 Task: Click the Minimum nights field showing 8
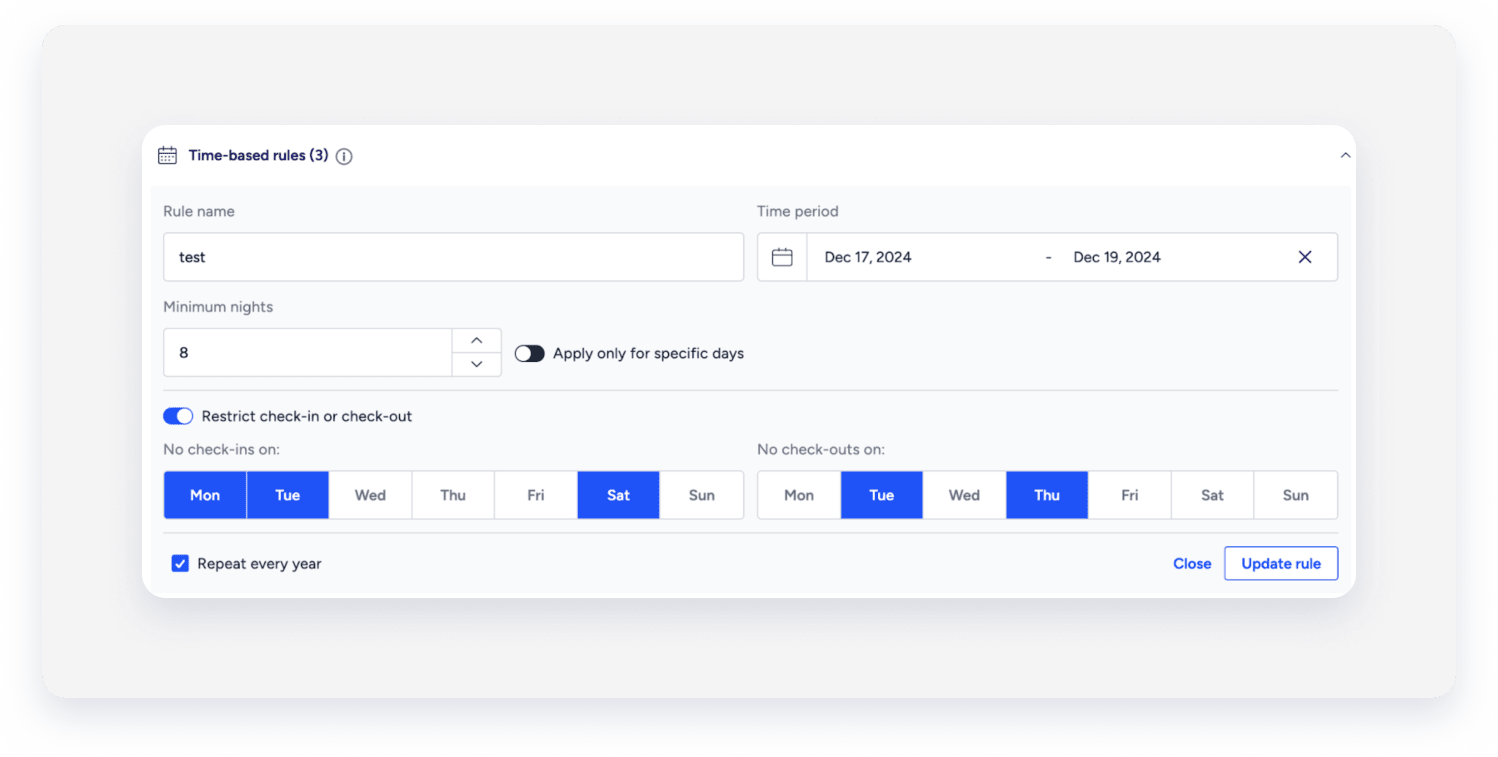pos(308,353)
